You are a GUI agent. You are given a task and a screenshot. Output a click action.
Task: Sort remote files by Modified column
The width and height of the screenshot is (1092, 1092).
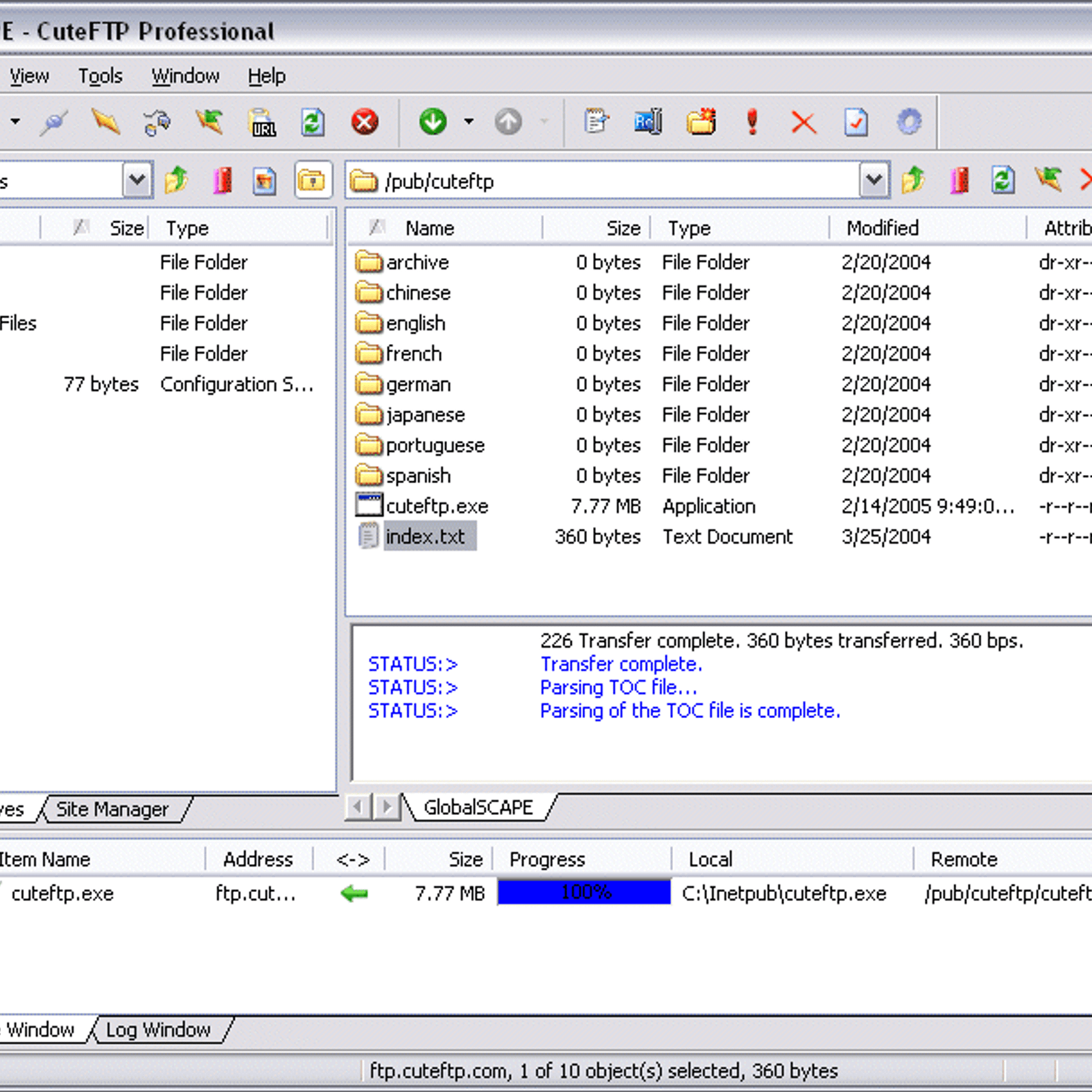point(928,228)
